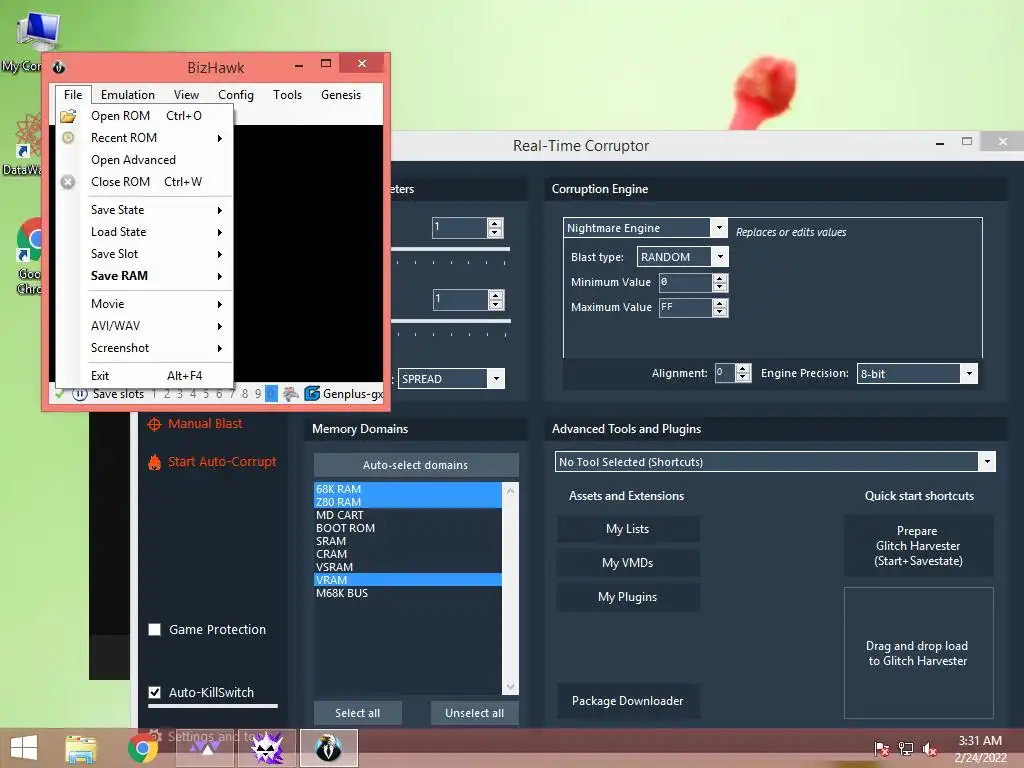This screenshot has height=768, width=1024.
Task: Select MD CART in Memory Domains
Action: (408, 516)
